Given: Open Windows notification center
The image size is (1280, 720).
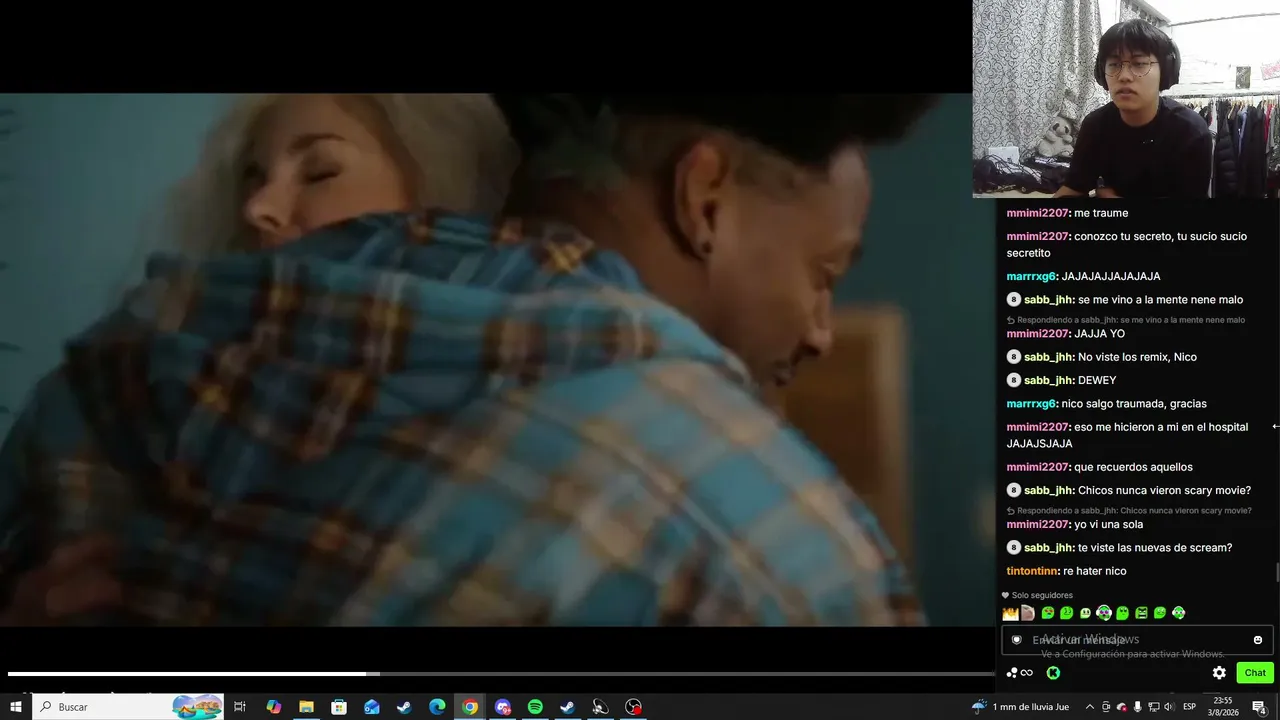Looking at the screenshot, I should point(1259,707).
